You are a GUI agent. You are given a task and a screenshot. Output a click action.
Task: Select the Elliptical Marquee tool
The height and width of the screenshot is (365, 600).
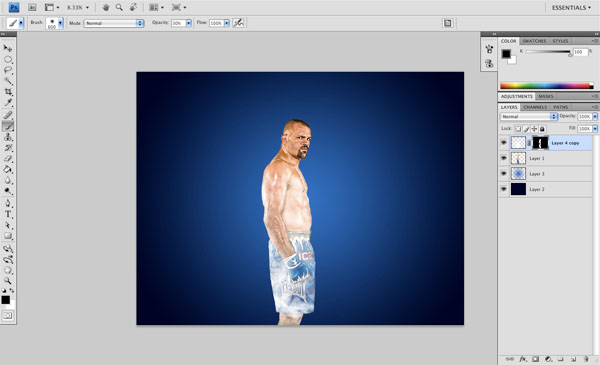(x=8, y=59)
